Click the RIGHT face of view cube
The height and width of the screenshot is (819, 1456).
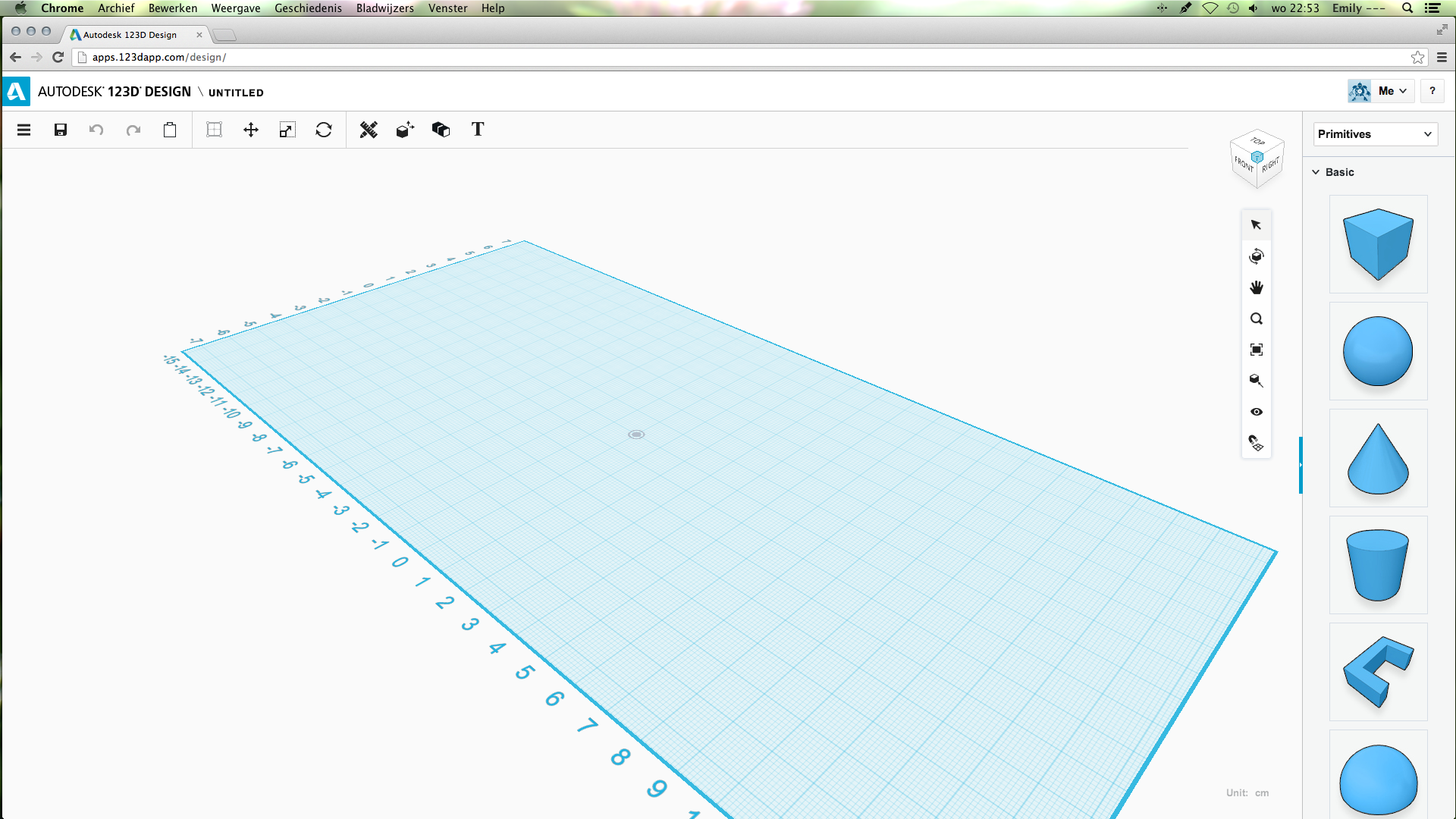point(1271,165)
